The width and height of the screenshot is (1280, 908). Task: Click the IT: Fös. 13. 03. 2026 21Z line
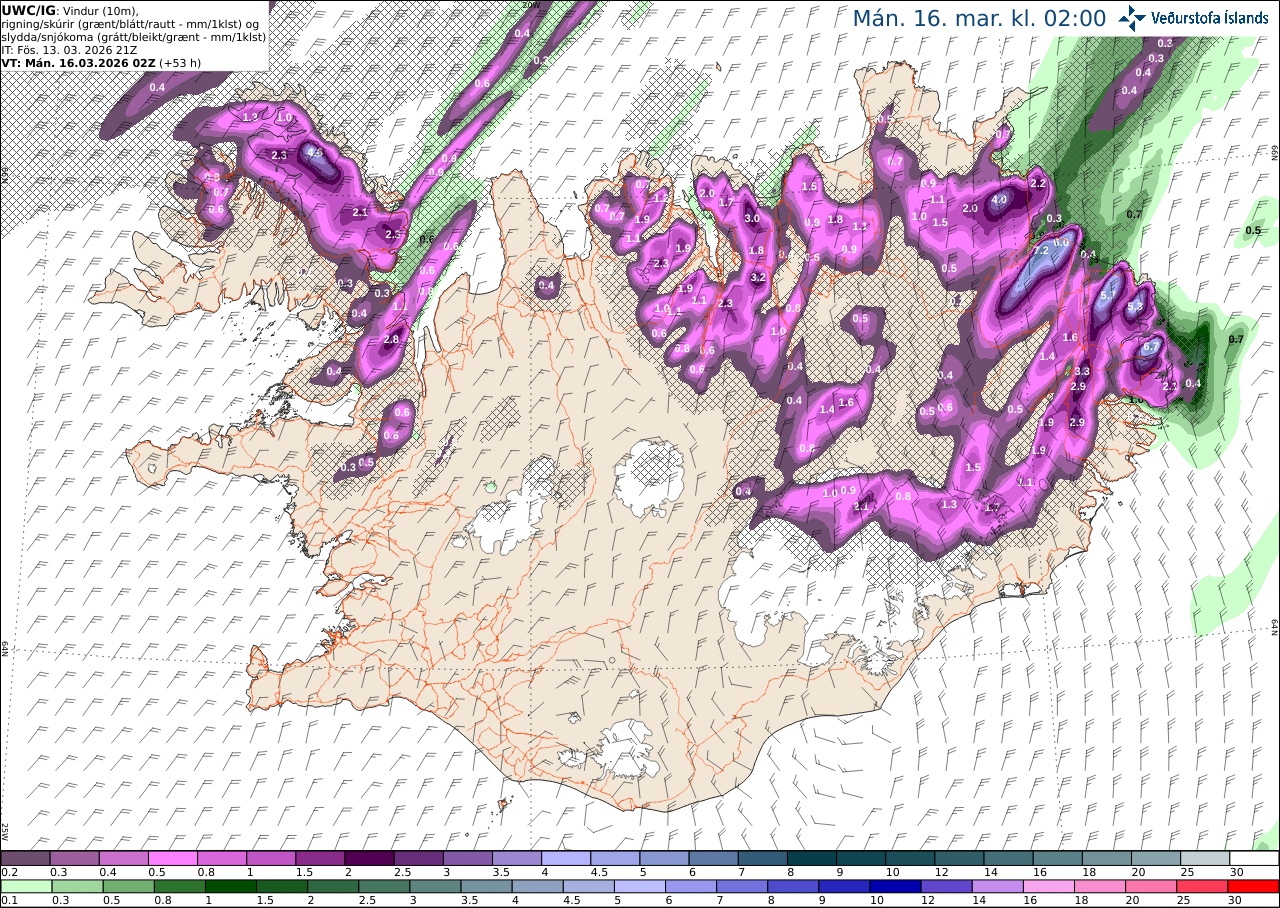tap(69, 49)
